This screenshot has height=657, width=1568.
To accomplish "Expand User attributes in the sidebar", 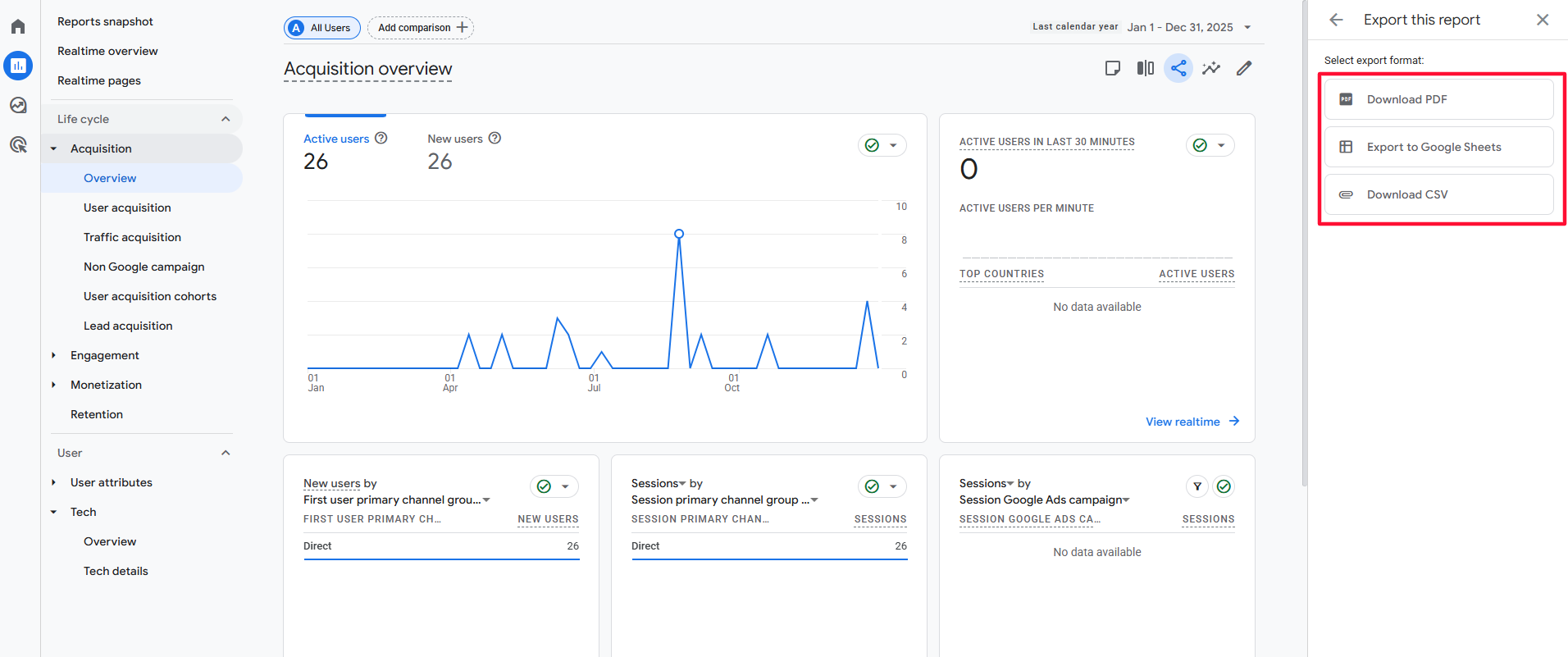I will (54, 482).
